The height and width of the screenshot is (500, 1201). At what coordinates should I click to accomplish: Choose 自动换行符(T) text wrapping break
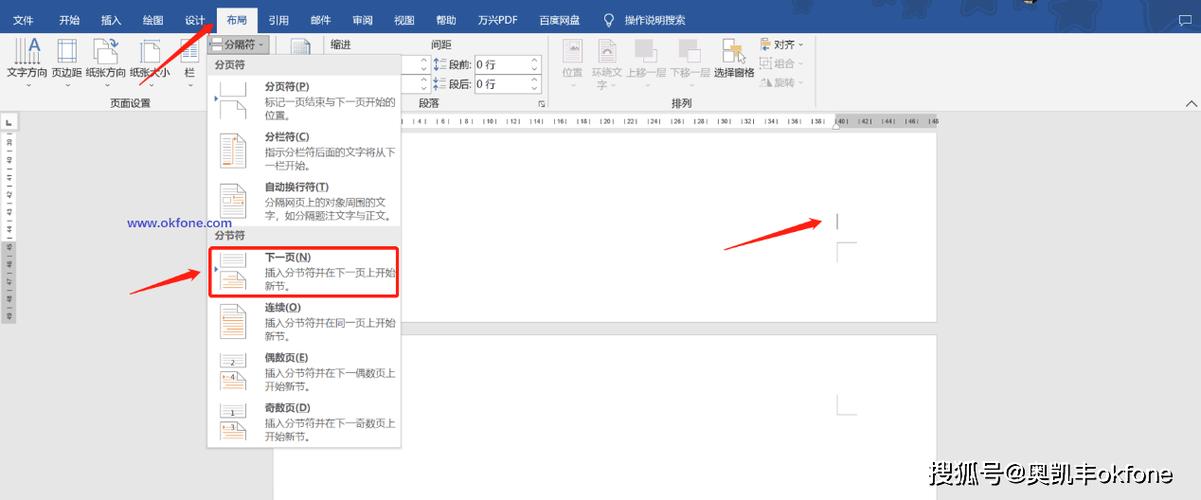304,201
